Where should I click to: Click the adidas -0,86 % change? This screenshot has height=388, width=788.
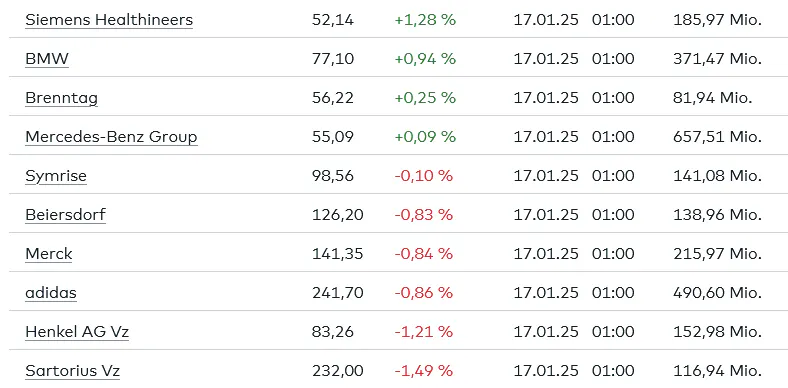pos(424,293)
